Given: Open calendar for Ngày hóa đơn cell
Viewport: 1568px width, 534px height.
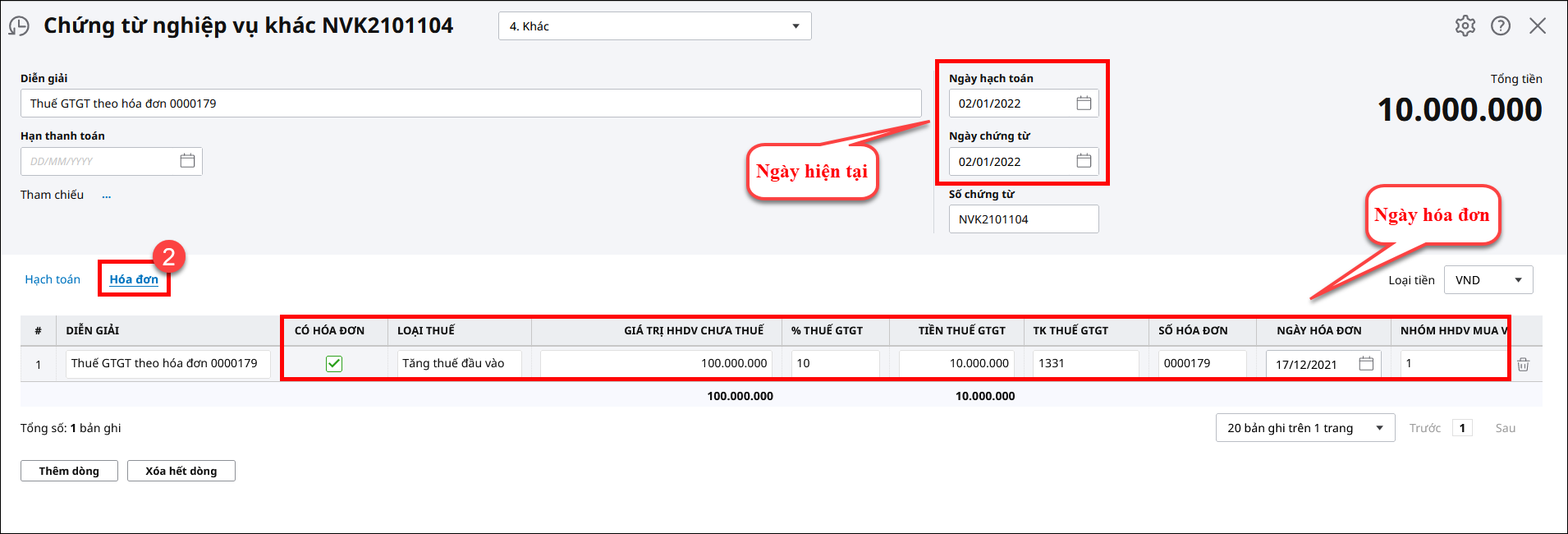Looking at the screenshot, I should (x=1366, y=364).
